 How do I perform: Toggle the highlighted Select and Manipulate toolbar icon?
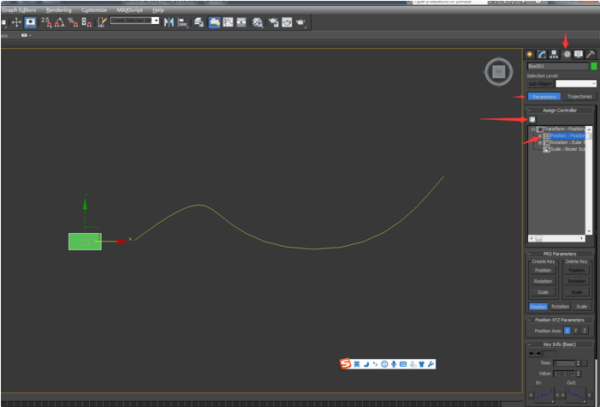pos(30,23)
